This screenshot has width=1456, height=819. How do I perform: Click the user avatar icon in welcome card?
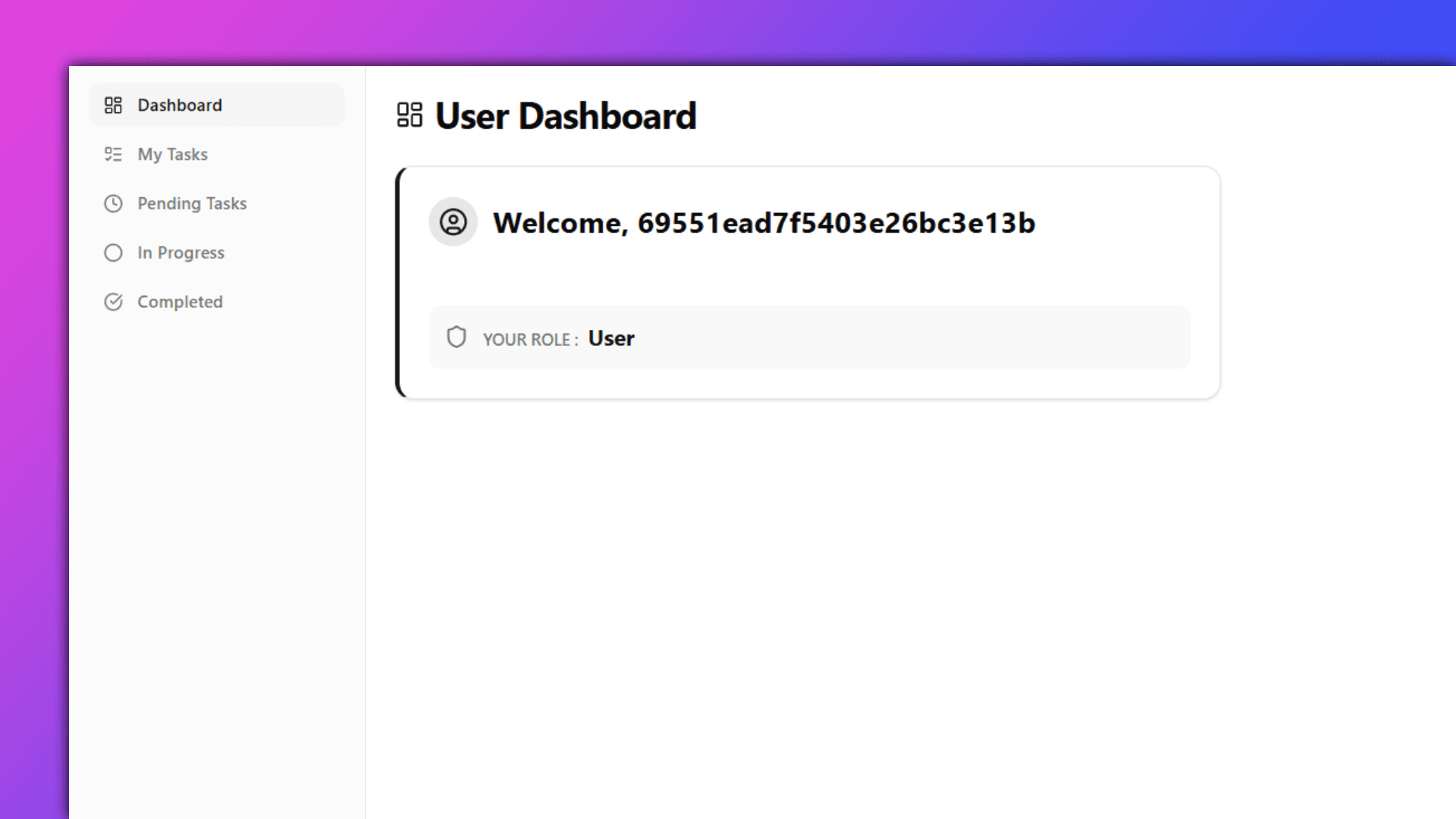coord(453,222)
